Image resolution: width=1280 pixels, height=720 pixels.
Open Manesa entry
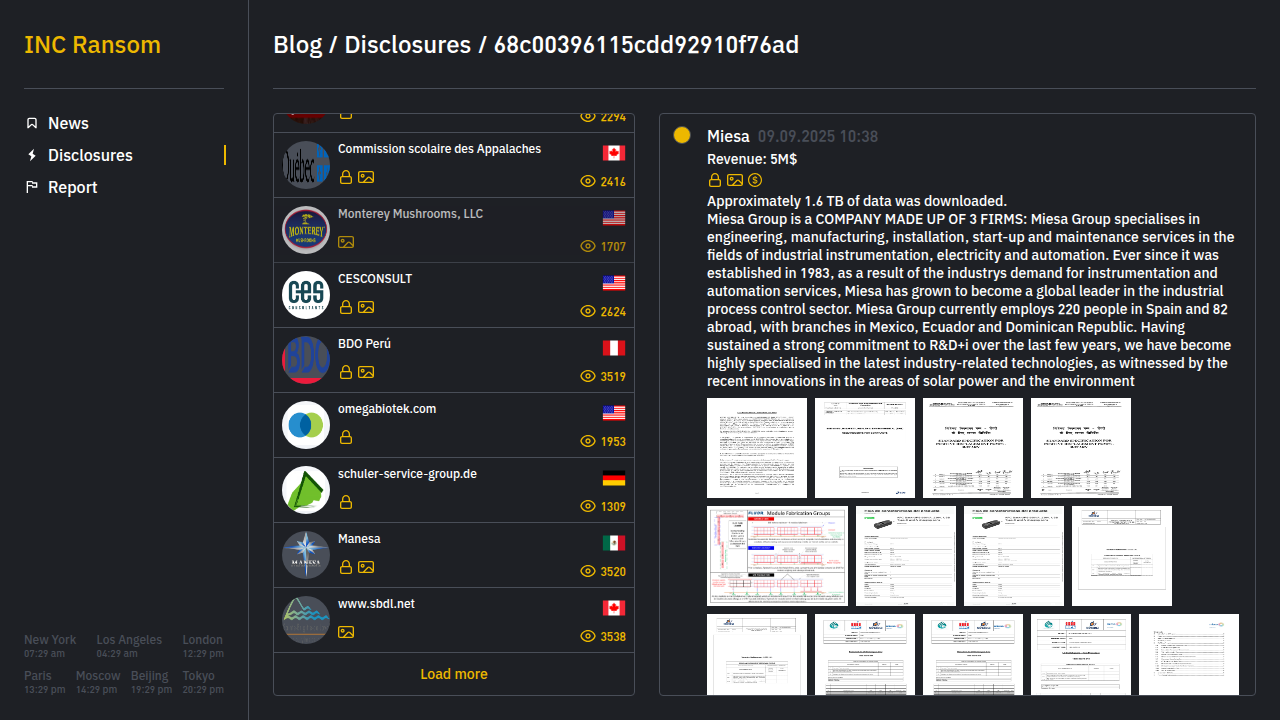[x=454, y=555]
